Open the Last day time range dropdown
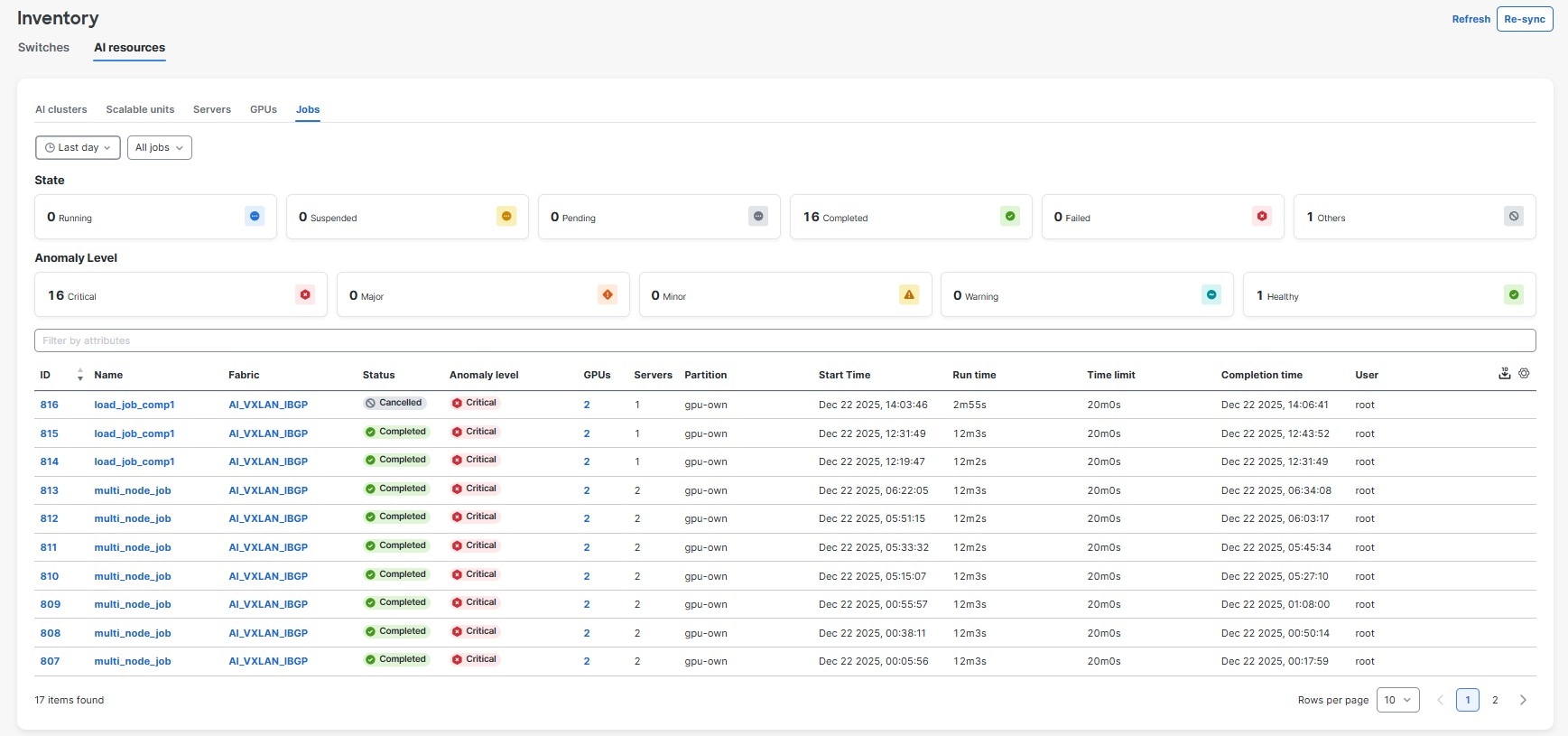 click(78, 147)
